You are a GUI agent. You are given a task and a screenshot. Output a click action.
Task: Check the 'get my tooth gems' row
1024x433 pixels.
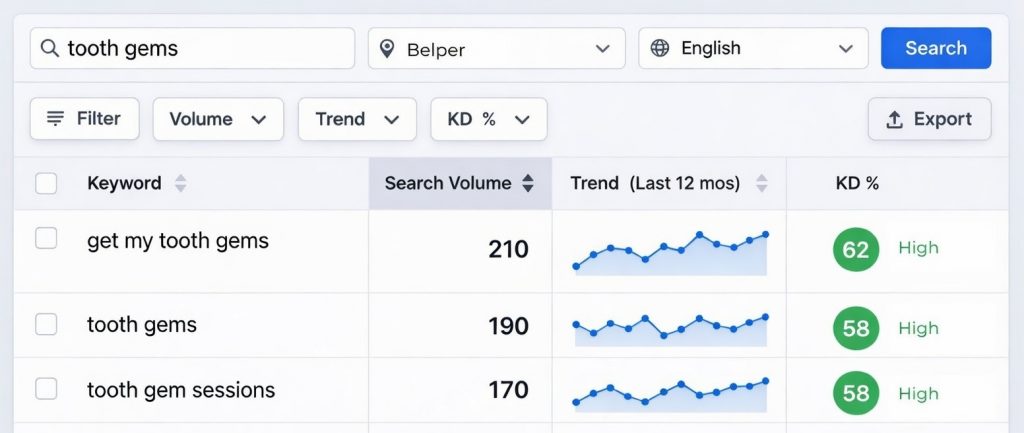[46, 239]
